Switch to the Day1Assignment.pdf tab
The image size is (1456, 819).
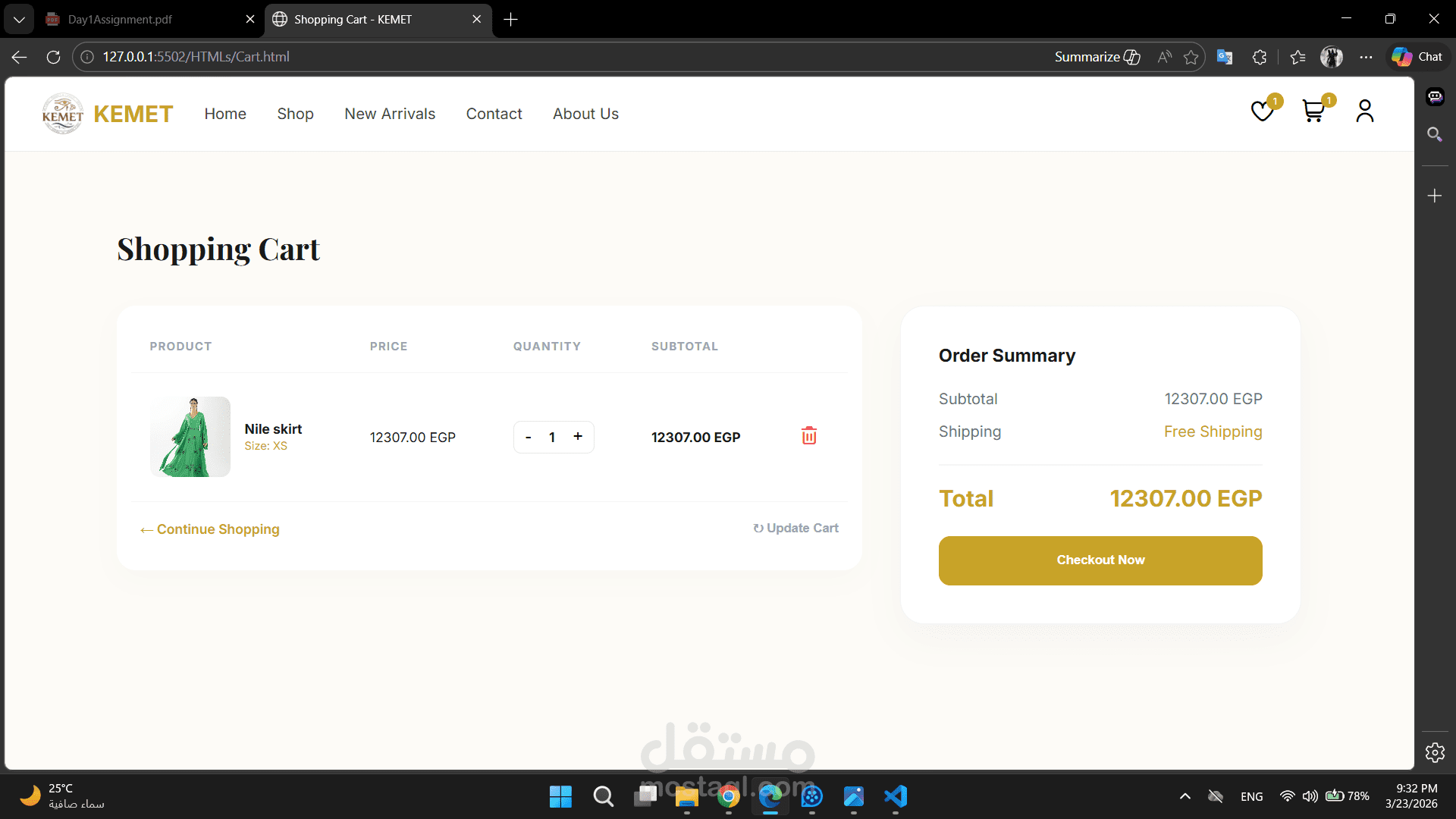[x=120, y=20]
